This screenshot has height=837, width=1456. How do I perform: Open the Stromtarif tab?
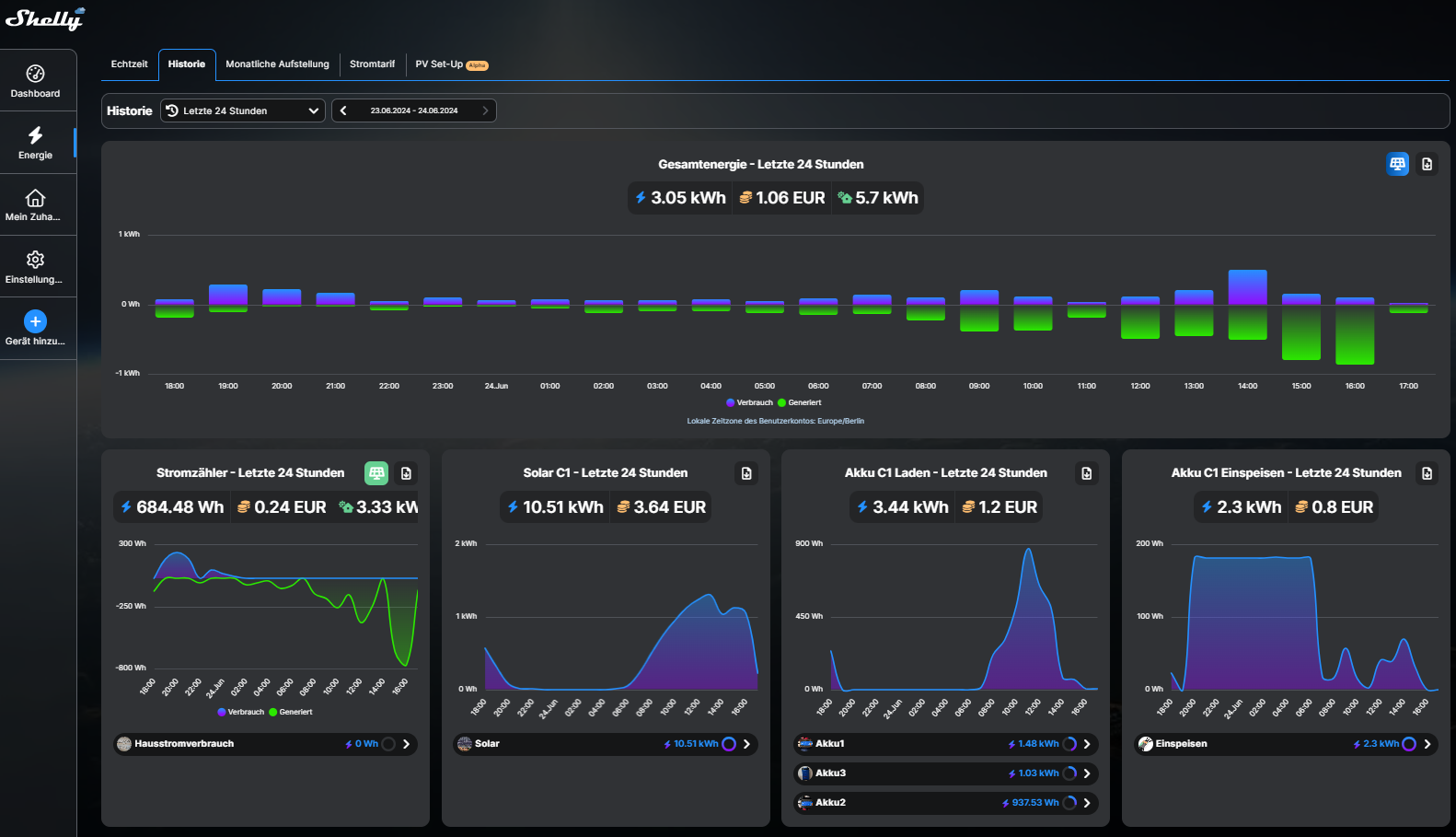(372, 64)
